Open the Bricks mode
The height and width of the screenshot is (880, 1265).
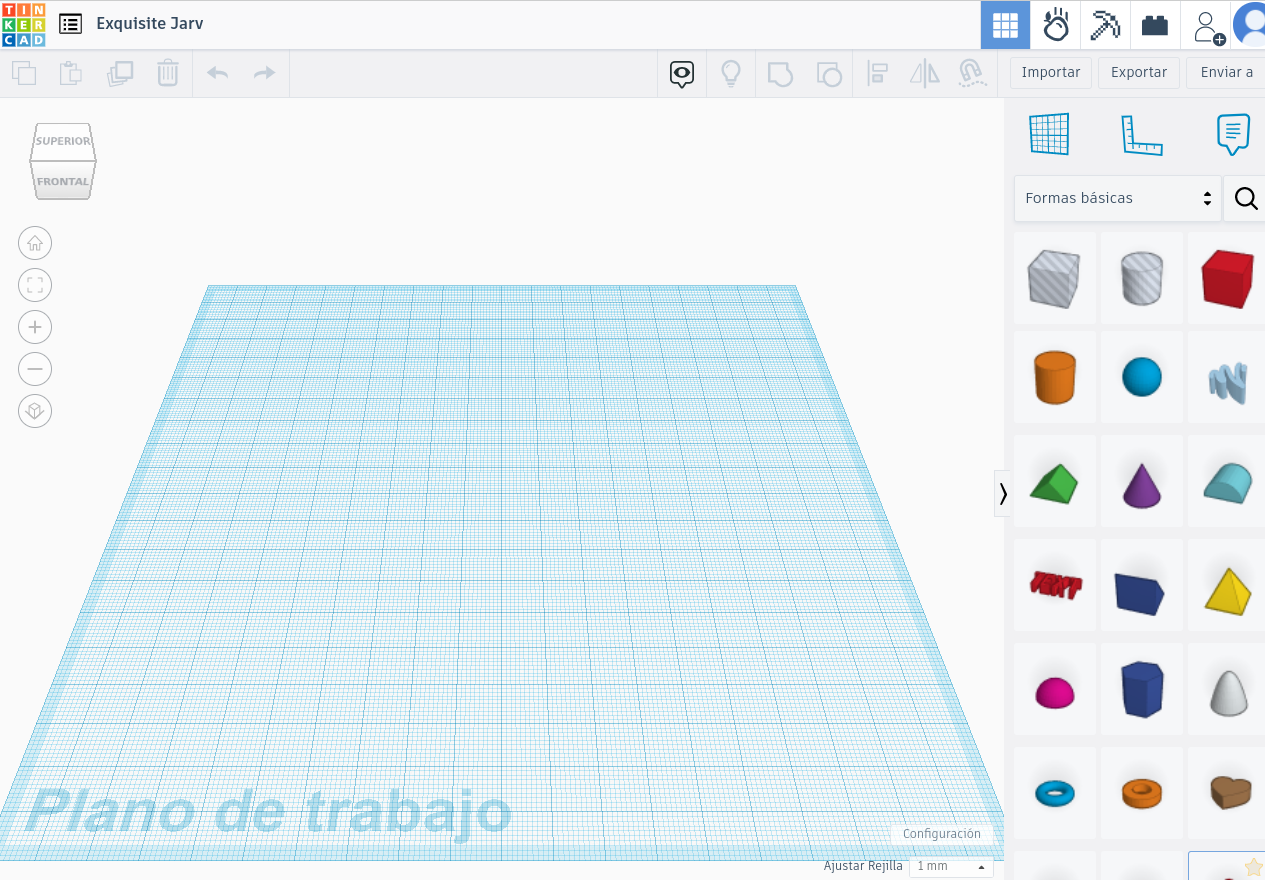[x=1155, y=25]
